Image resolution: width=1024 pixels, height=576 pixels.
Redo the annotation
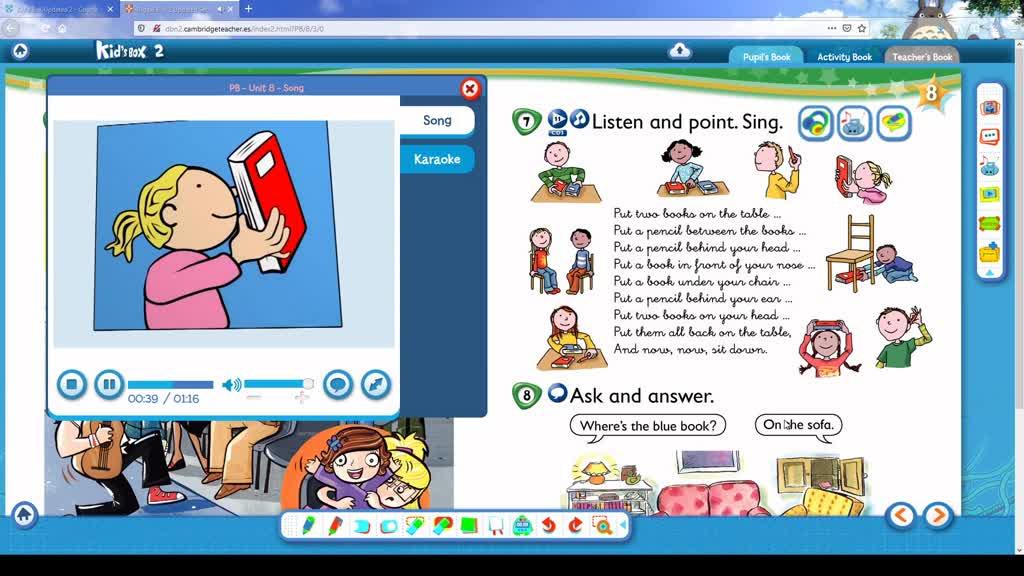(575, 526)
